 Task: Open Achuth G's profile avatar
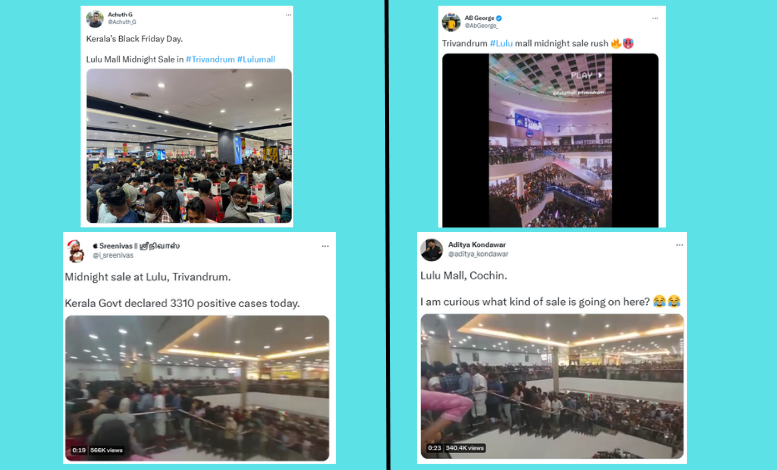tap(94, 18)
